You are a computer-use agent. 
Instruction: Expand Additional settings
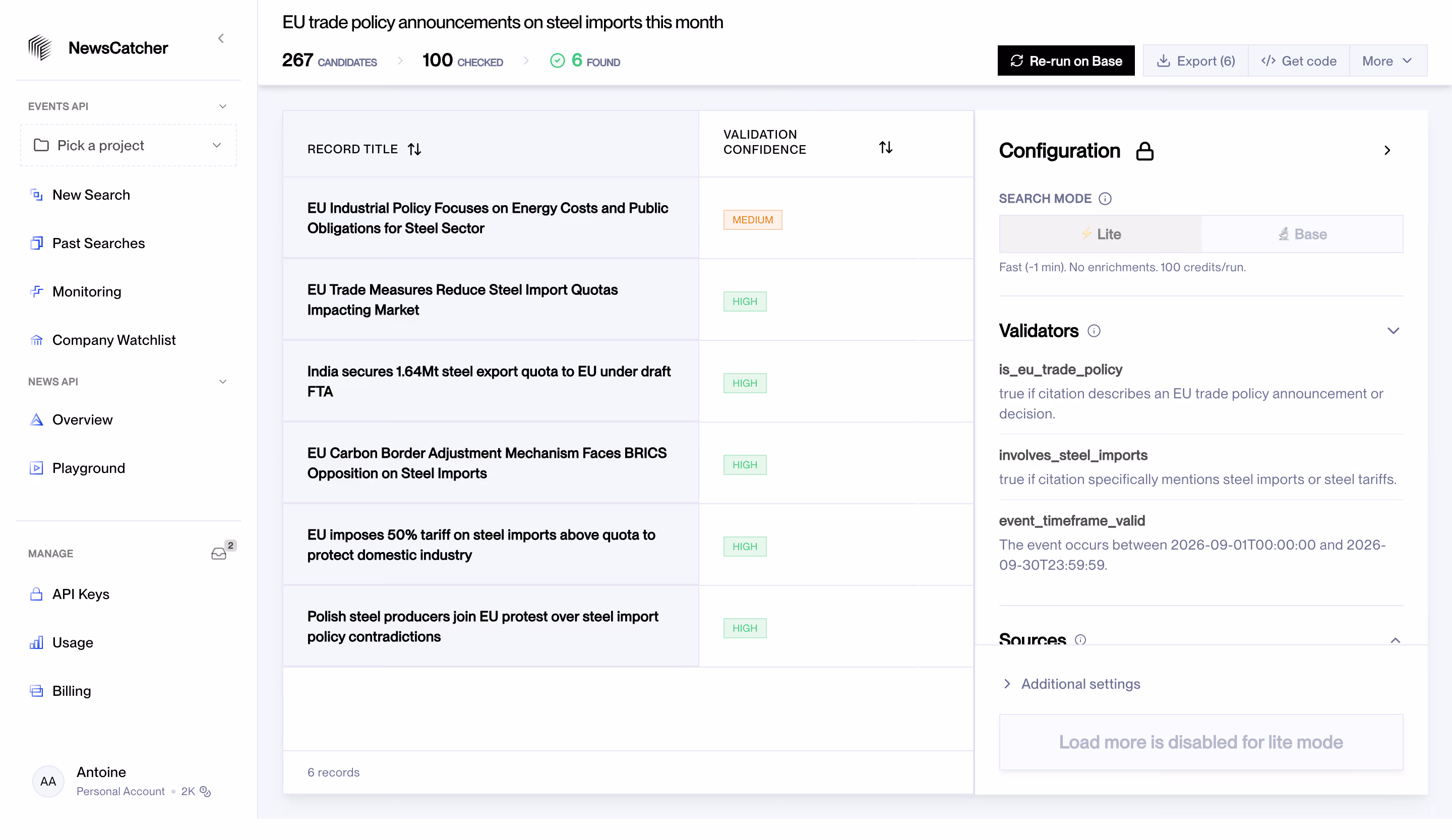point(1072,684)
